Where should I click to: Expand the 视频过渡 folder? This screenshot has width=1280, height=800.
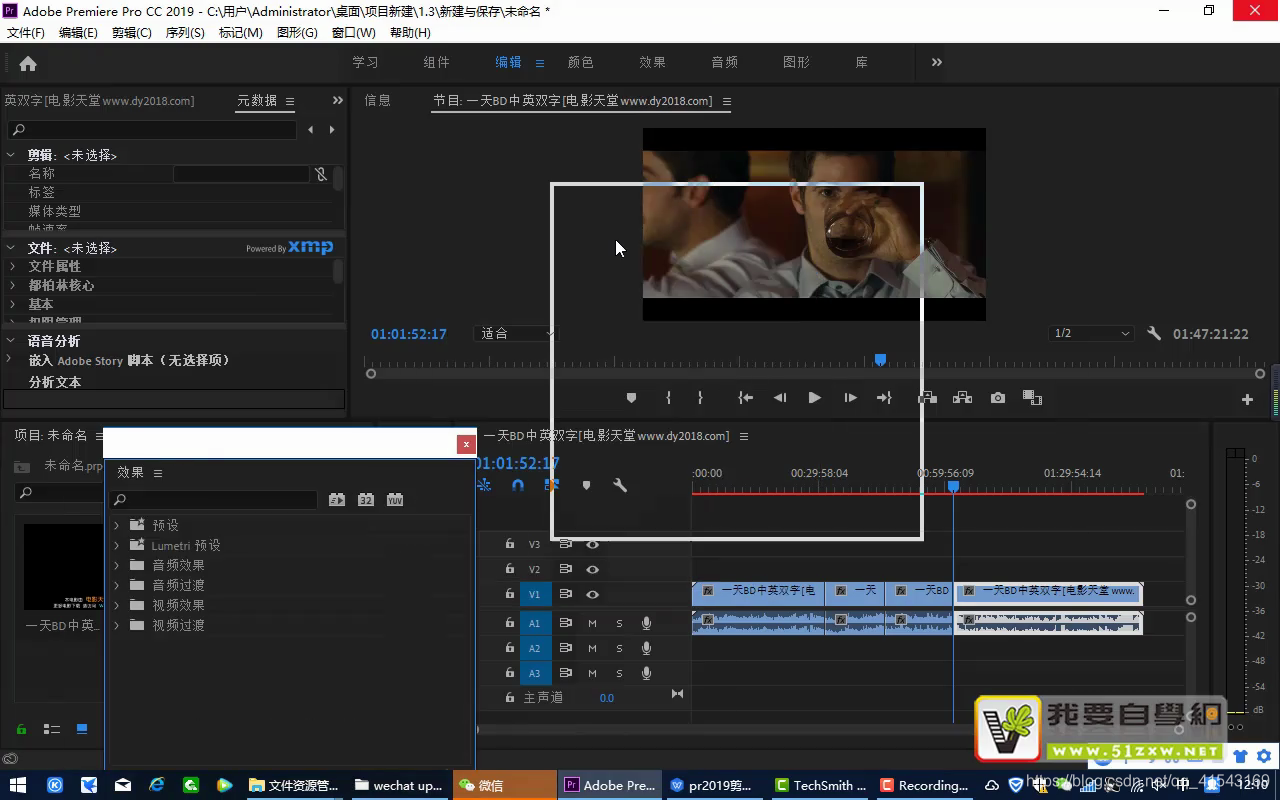(x=117, y=625)
